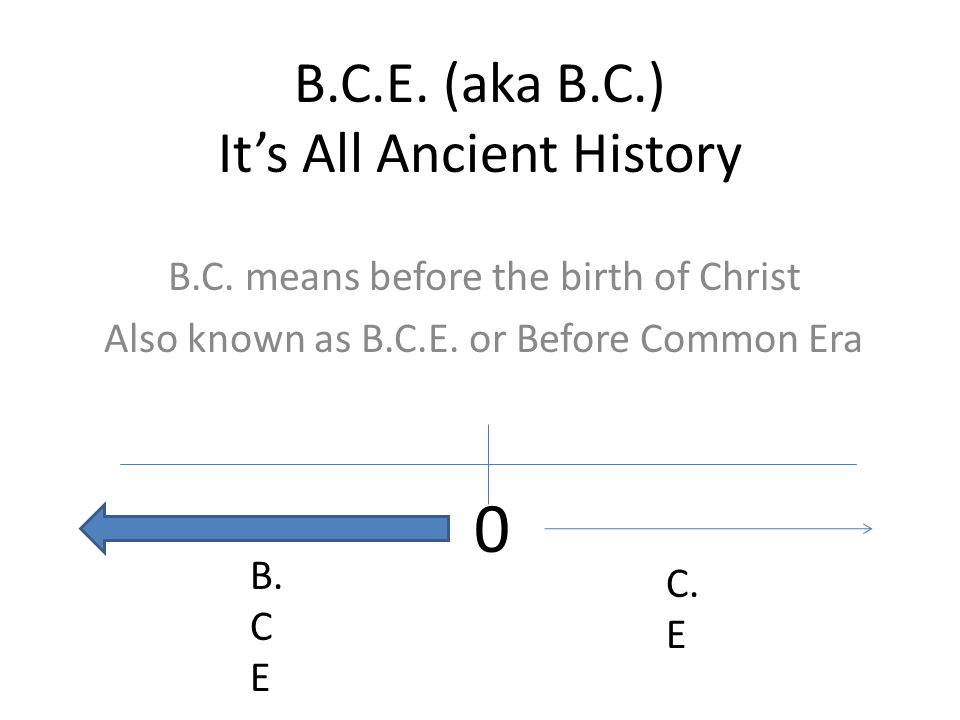Select the large 0 on timeline
Viewport: 960px width, 720px height.
click(x=492, y=530)
